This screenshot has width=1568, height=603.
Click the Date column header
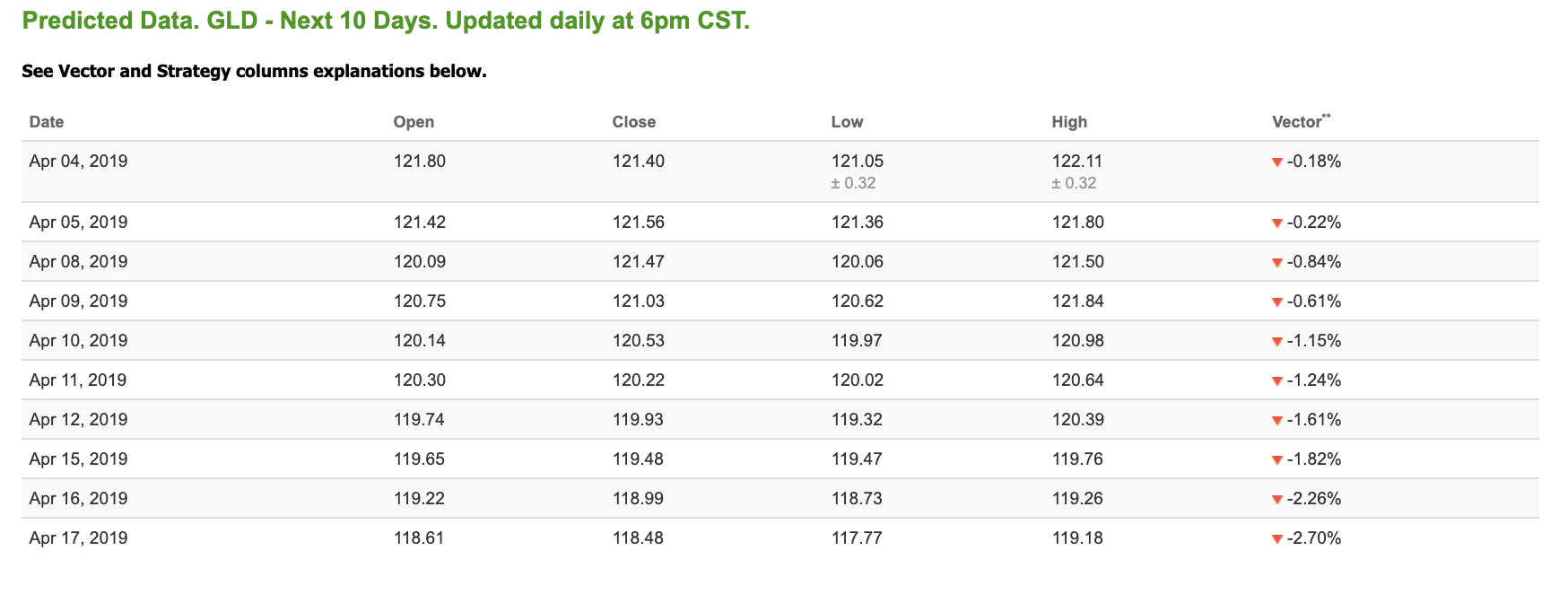pyautogui.click(x=47, y=122)
